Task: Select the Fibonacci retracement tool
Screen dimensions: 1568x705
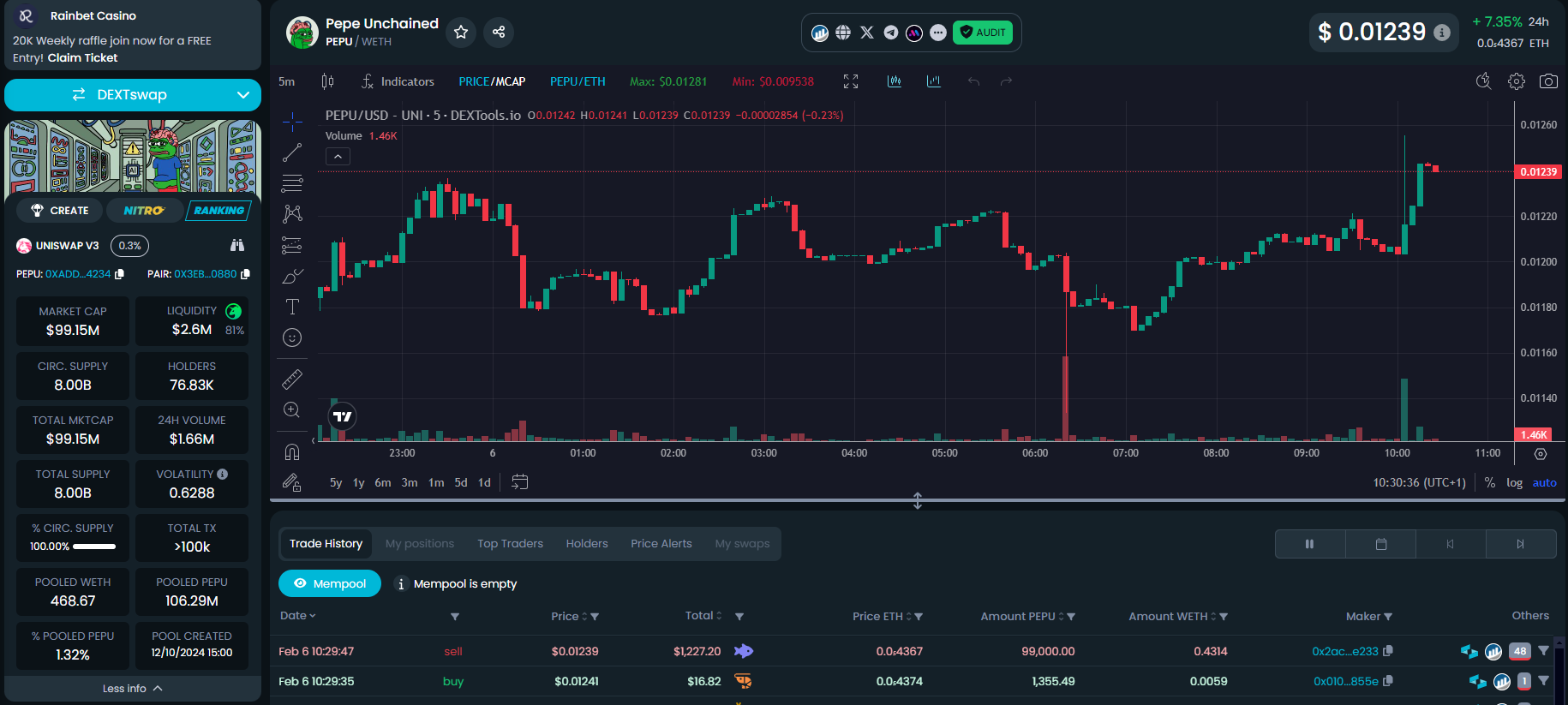Action: click(x=292, y=183)
